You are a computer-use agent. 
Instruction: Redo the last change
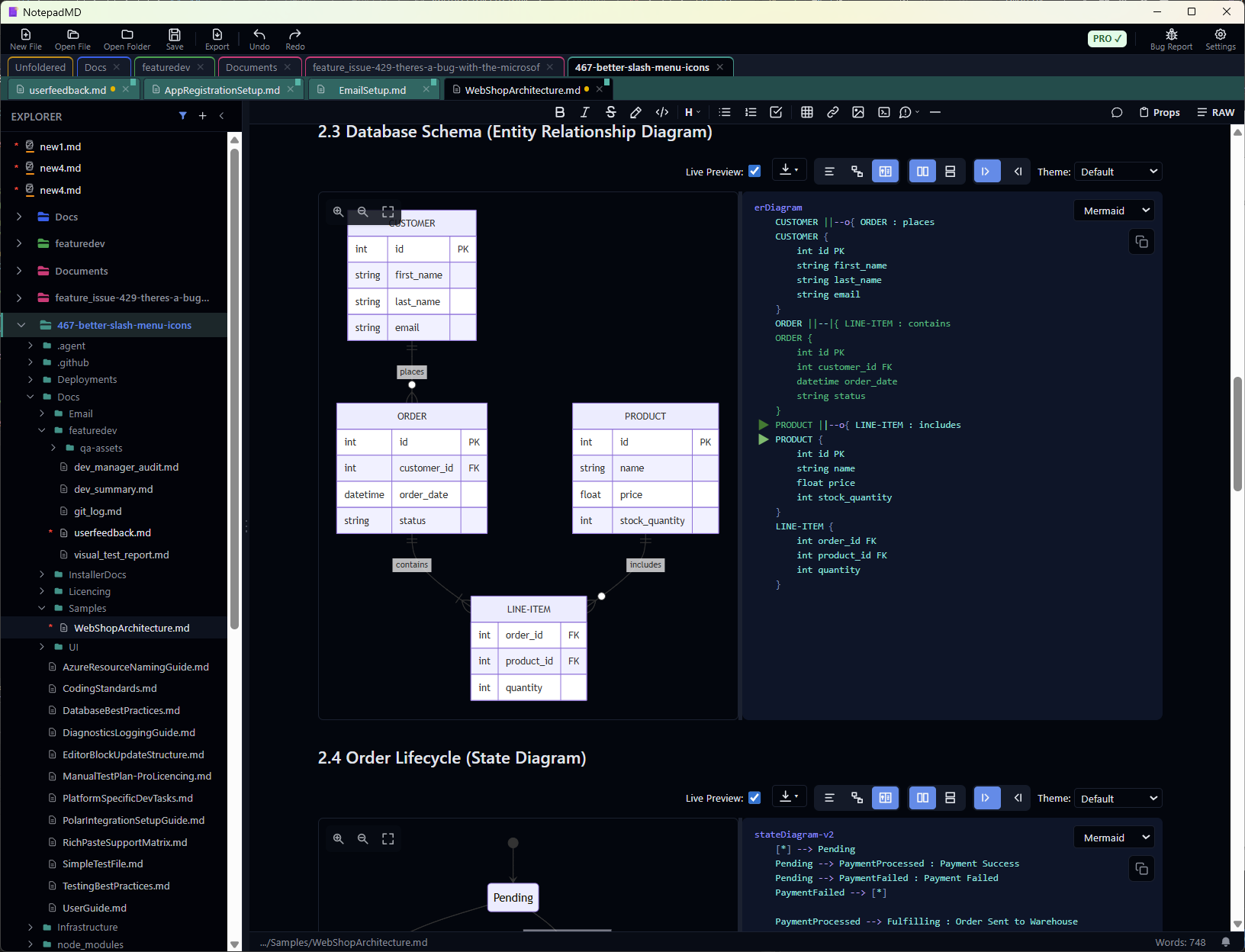[x=295, y=39]
